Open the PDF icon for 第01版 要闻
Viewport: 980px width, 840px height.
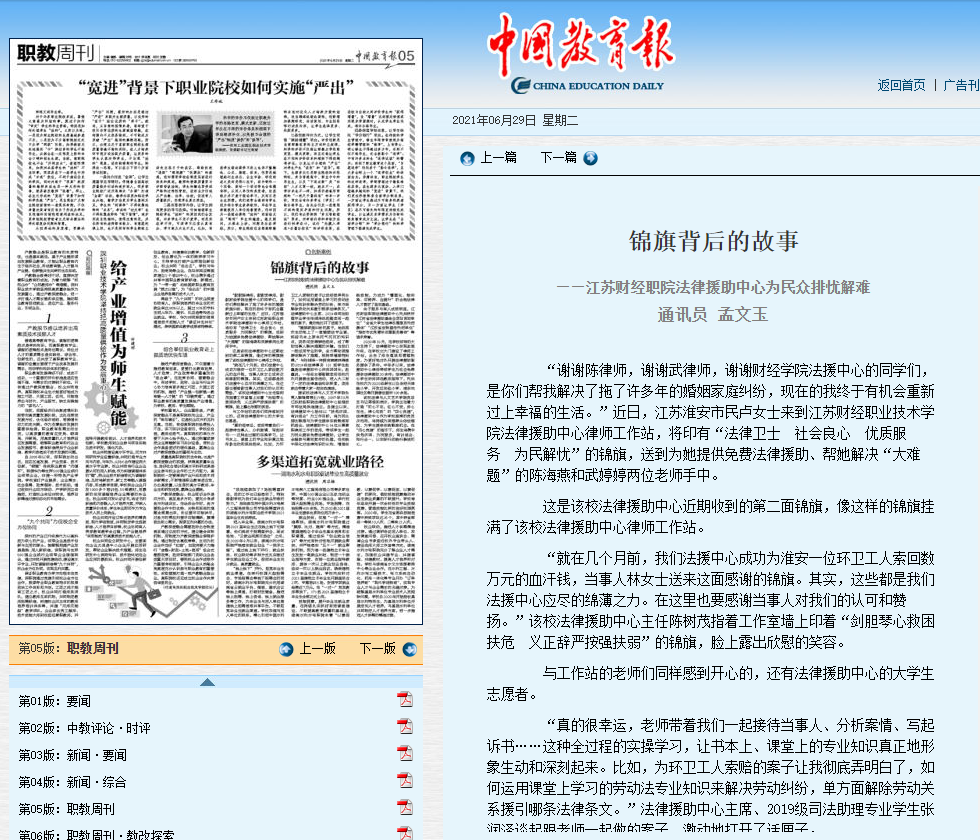[x=404, y=699]
